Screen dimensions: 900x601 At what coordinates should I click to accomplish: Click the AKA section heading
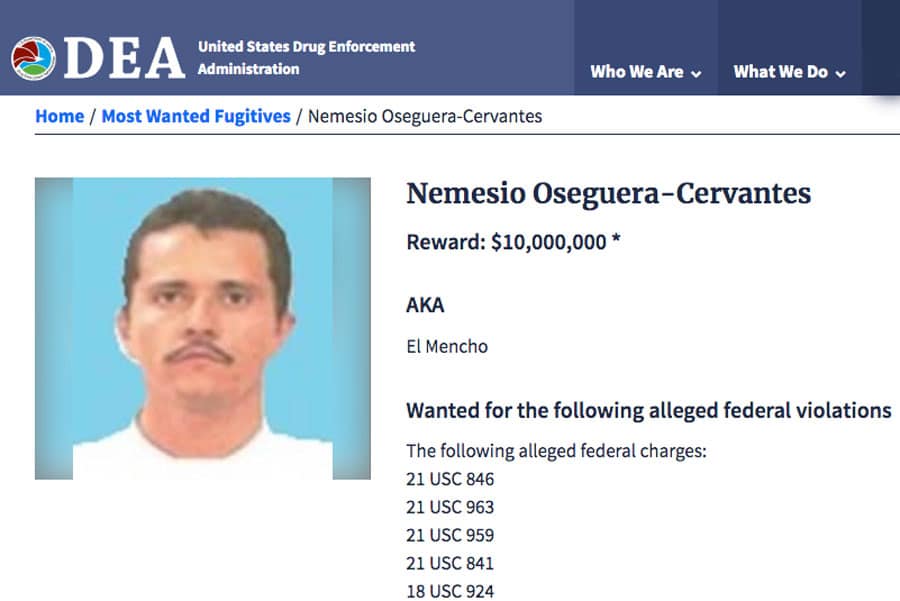425,305
